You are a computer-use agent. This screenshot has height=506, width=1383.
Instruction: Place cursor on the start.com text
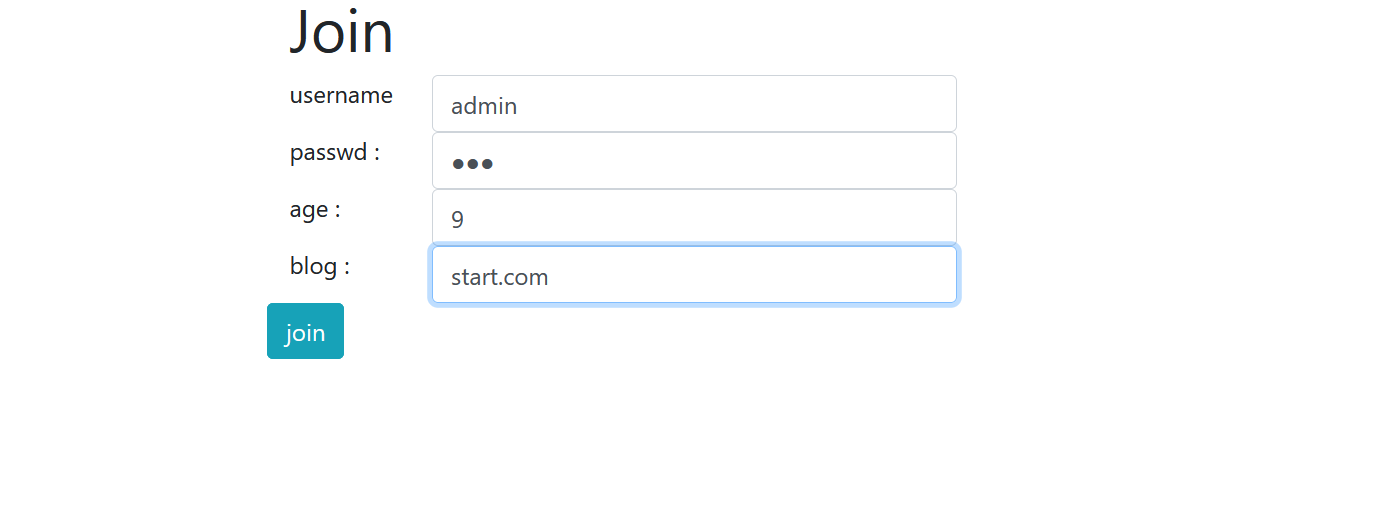500,277
